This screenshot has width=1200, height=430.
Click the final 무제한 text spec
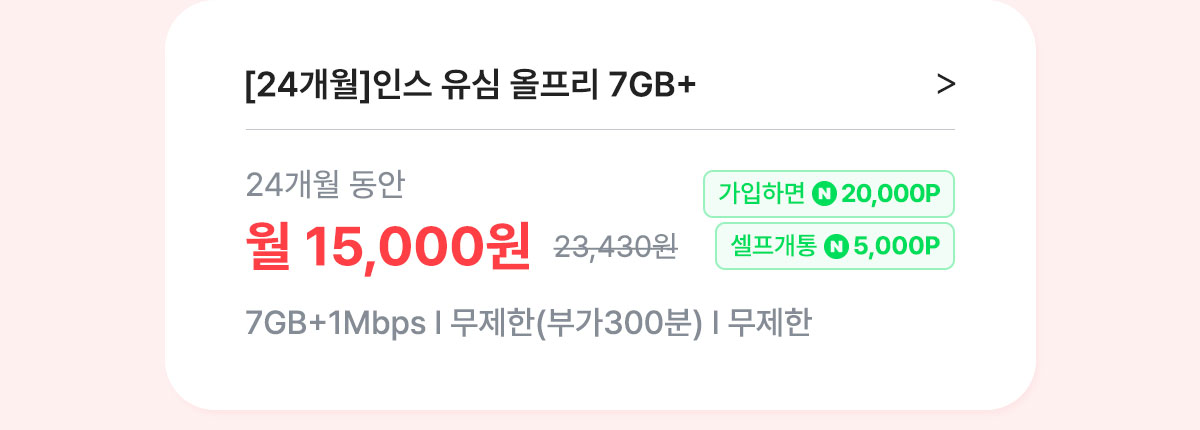point(769,324)
